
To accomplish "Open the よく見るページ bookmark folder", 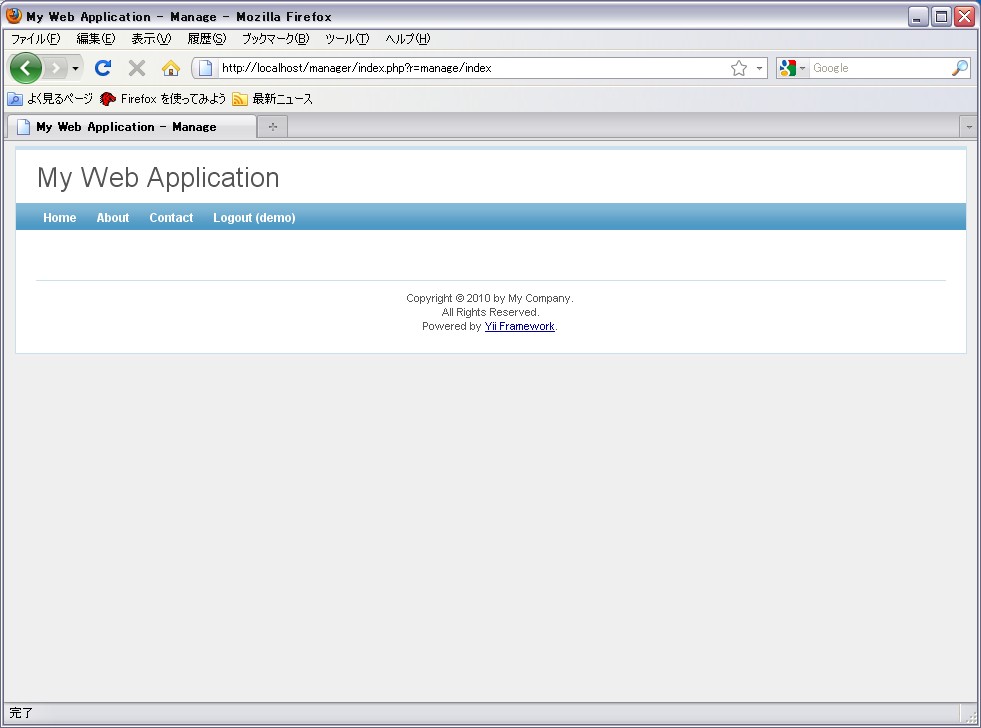I will 51,99.
